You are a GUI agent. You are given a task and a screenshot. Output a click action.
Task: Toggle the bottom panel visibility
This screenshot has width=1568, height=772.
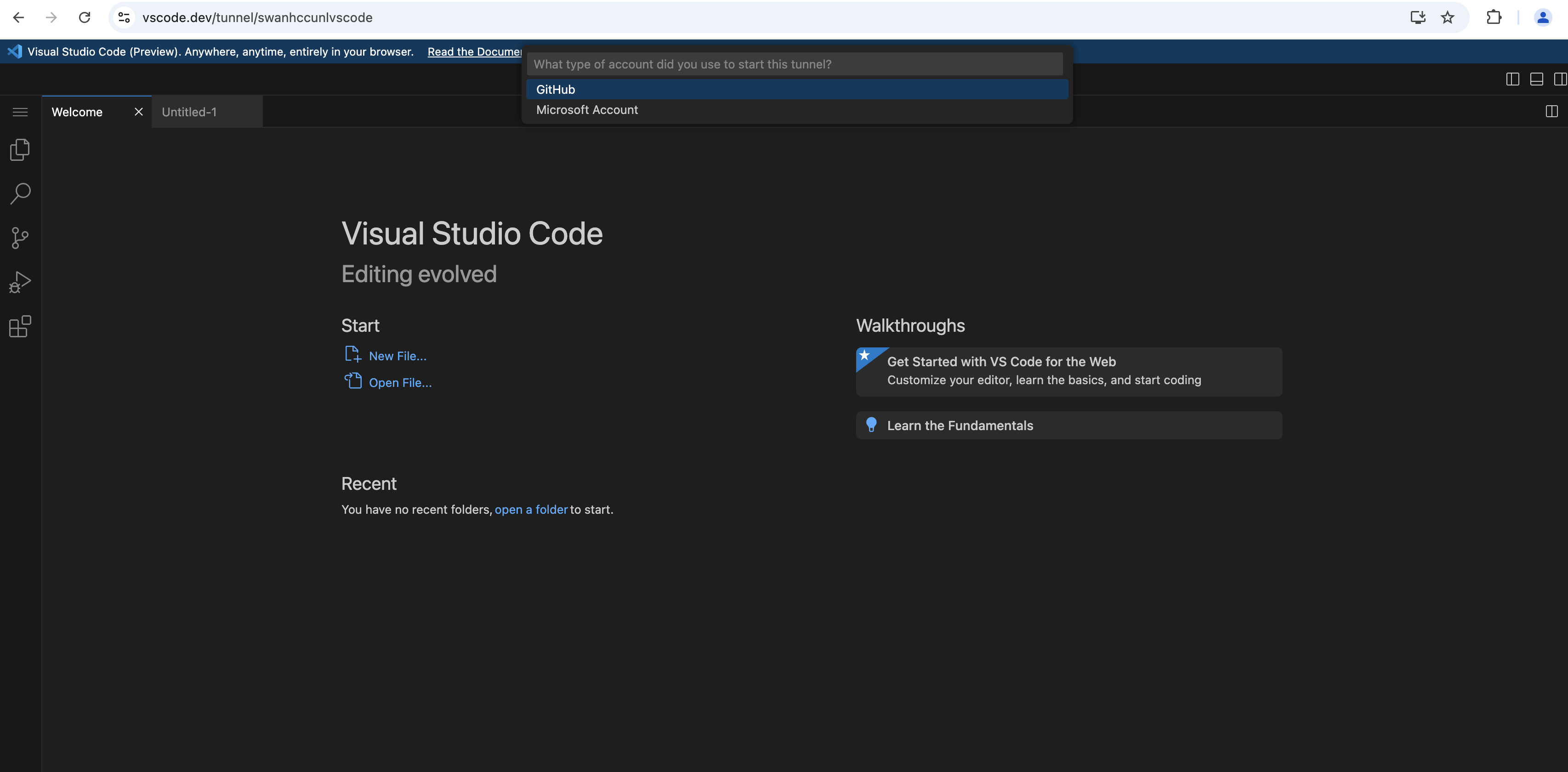click(1536, 79)
